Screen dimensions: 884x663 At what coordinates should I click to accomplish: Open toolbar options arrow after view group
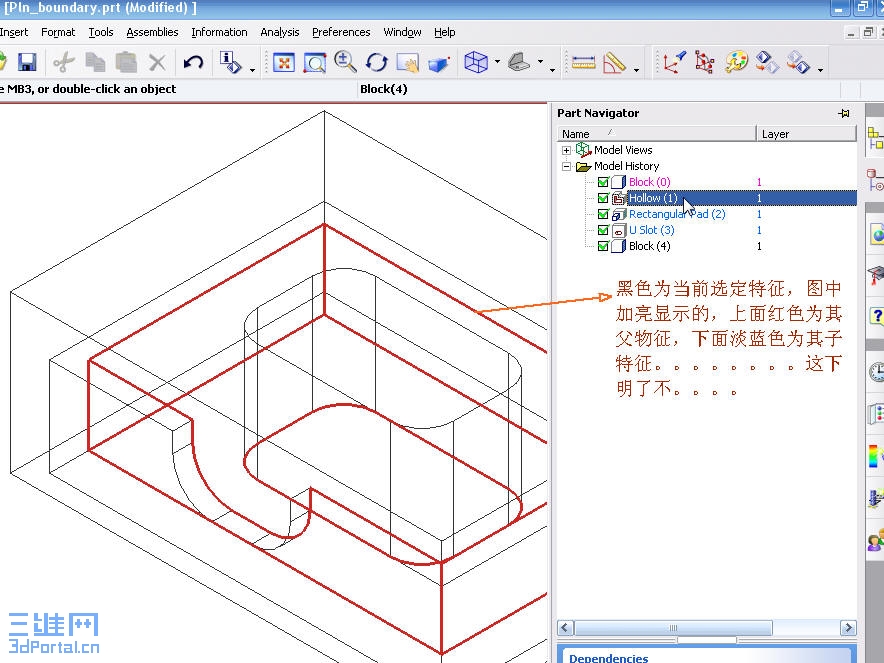tap(552, 70)
